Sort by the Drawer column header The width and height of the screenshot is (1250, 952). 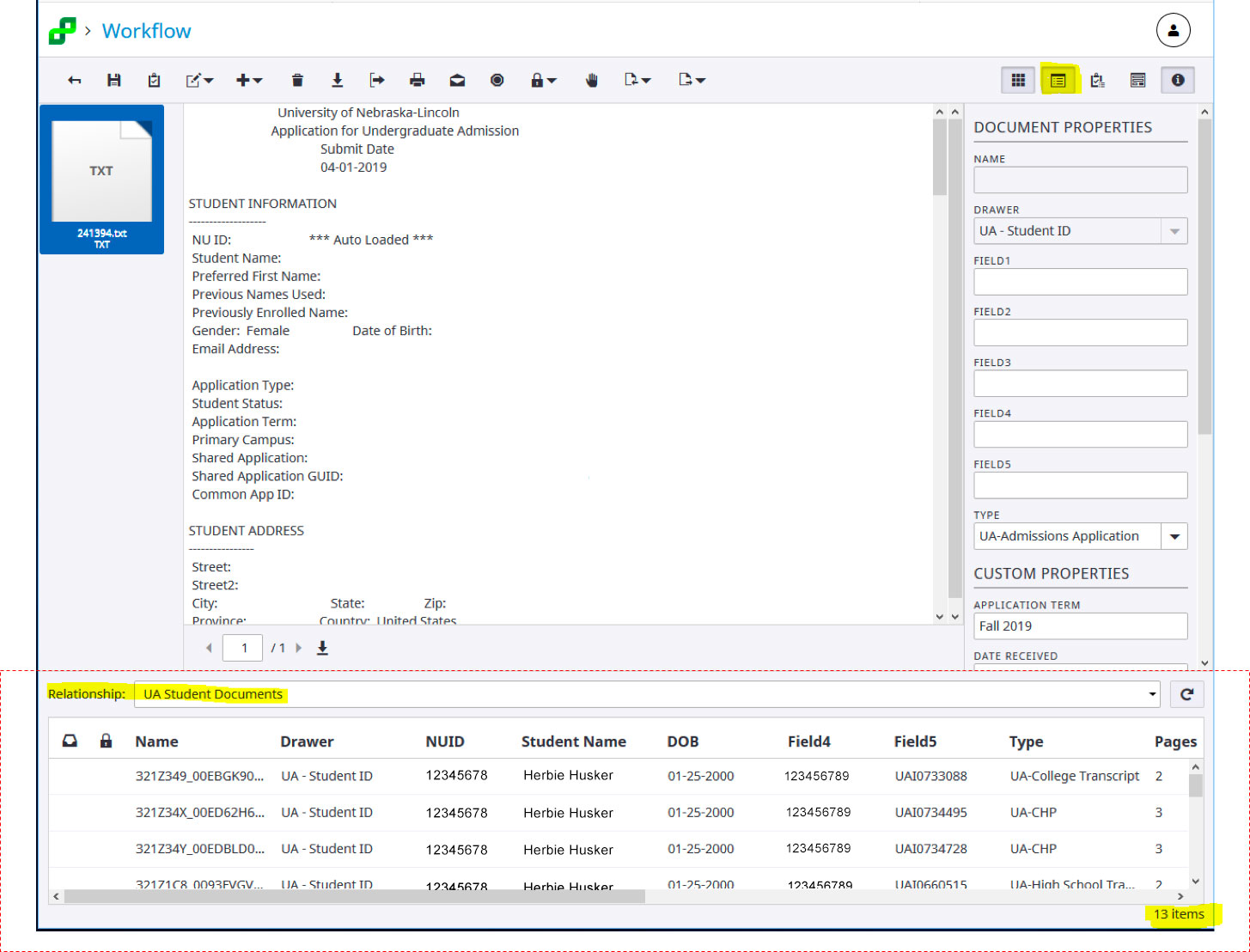[x=307, y=741]
